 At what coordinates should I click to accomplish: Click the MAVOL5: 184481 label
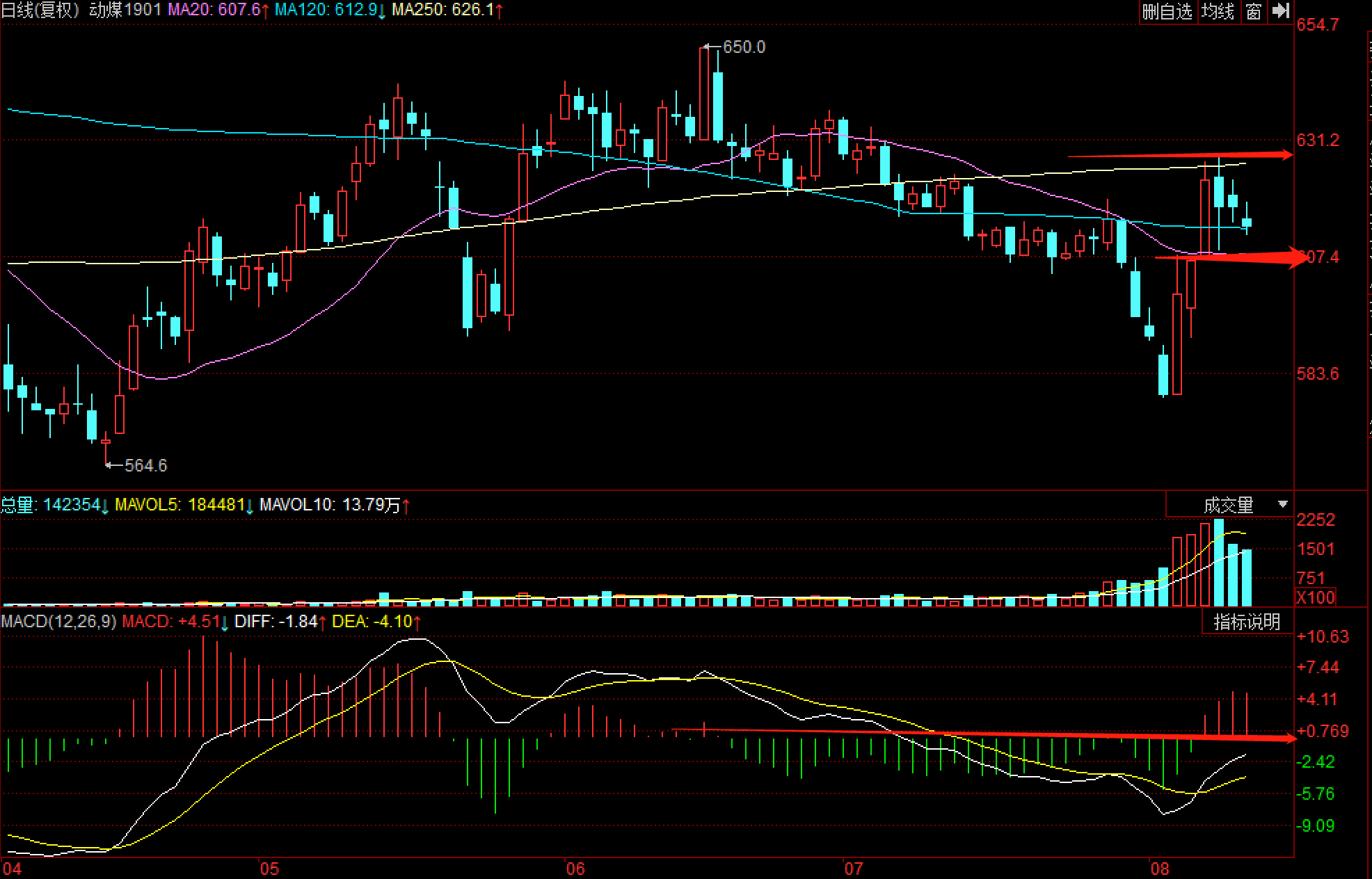[x=184, y=505]
